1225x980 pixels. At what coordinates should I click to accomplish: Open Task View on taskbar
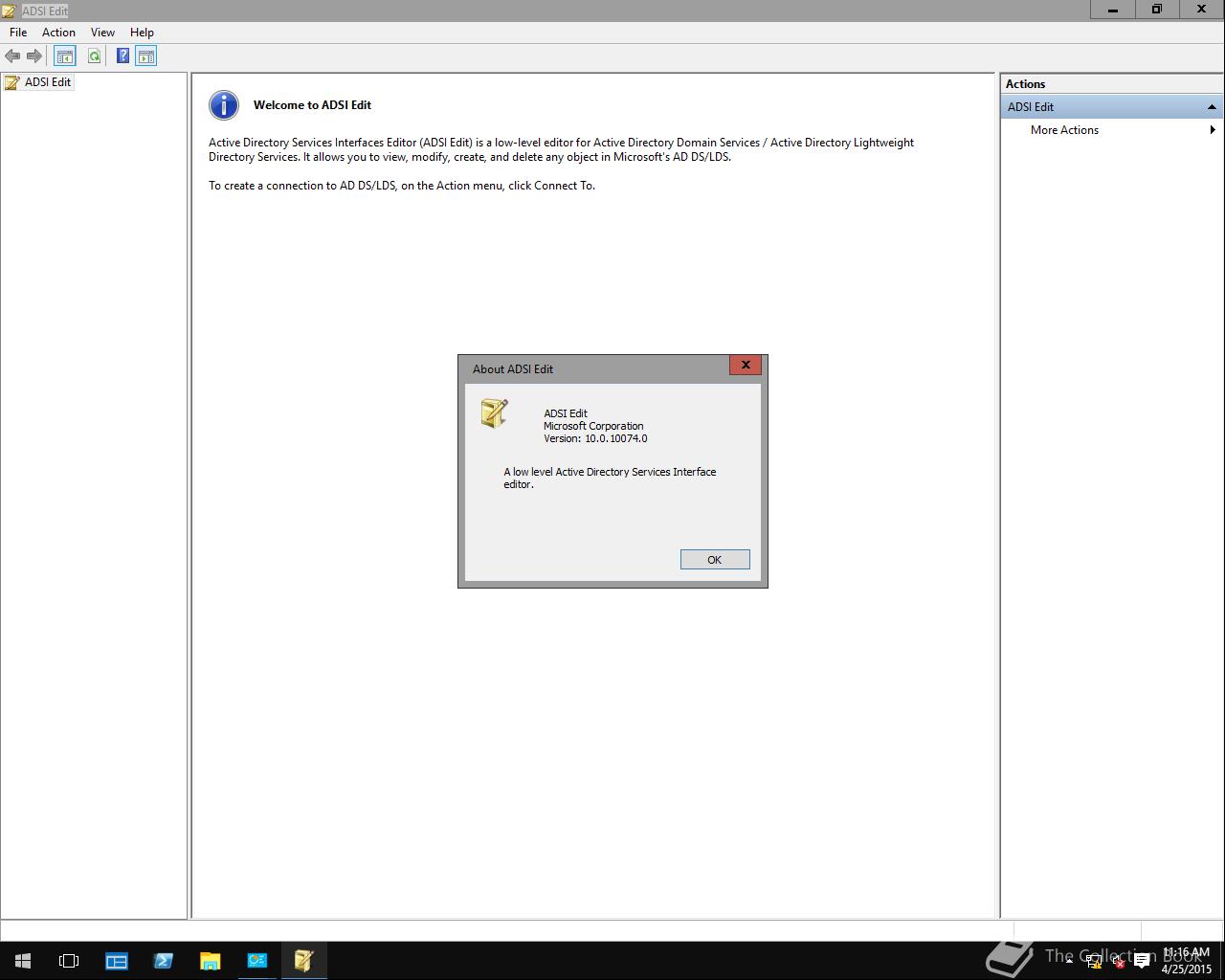click(69, 961)
